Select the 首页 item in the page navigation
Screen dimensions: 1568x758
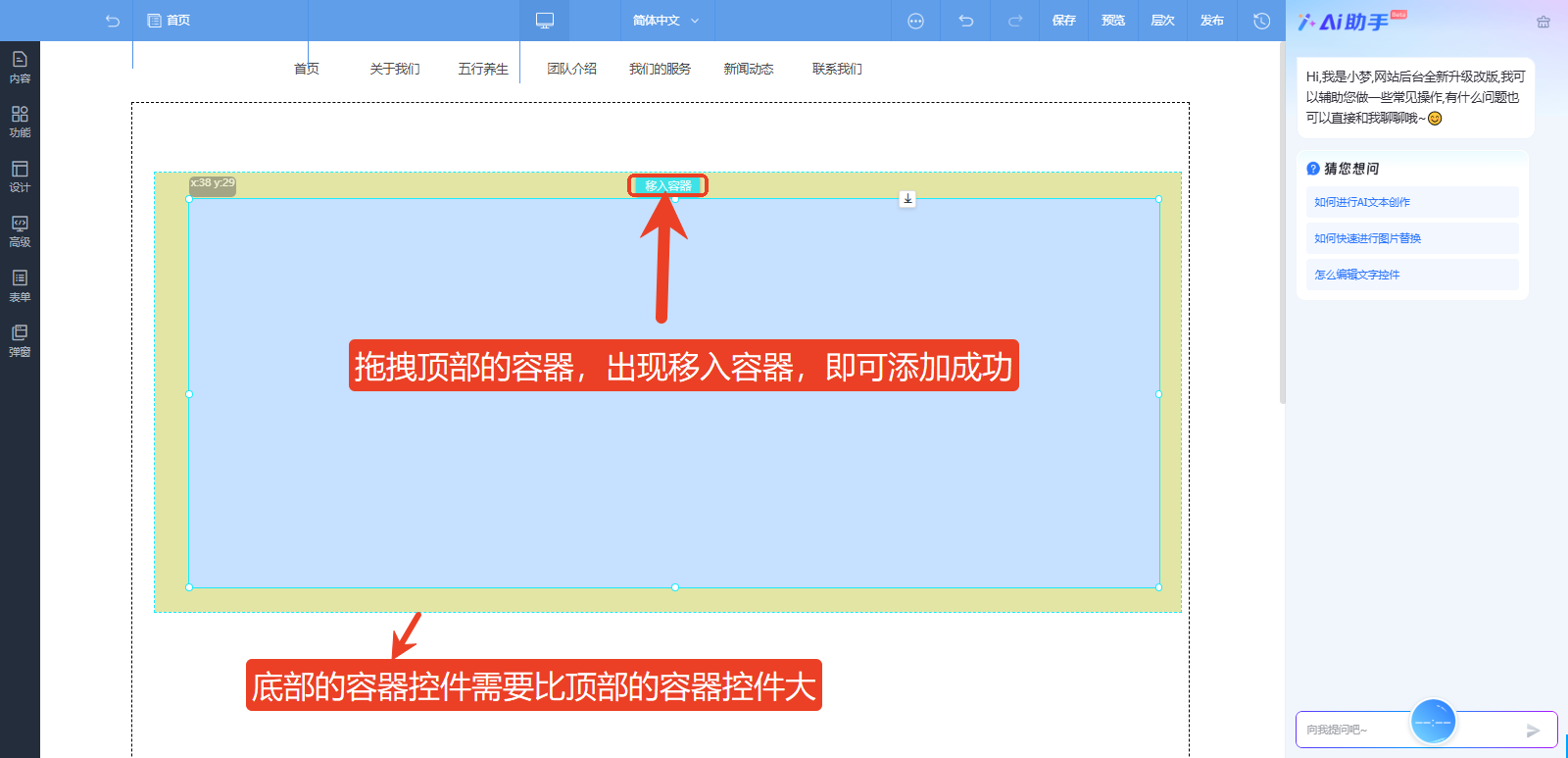point(307,69)
